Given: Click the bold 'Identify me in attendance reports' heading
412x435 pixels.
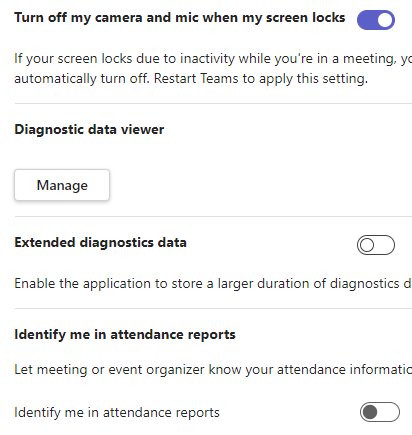Looking at the screenshot, I should click(125, 334).
